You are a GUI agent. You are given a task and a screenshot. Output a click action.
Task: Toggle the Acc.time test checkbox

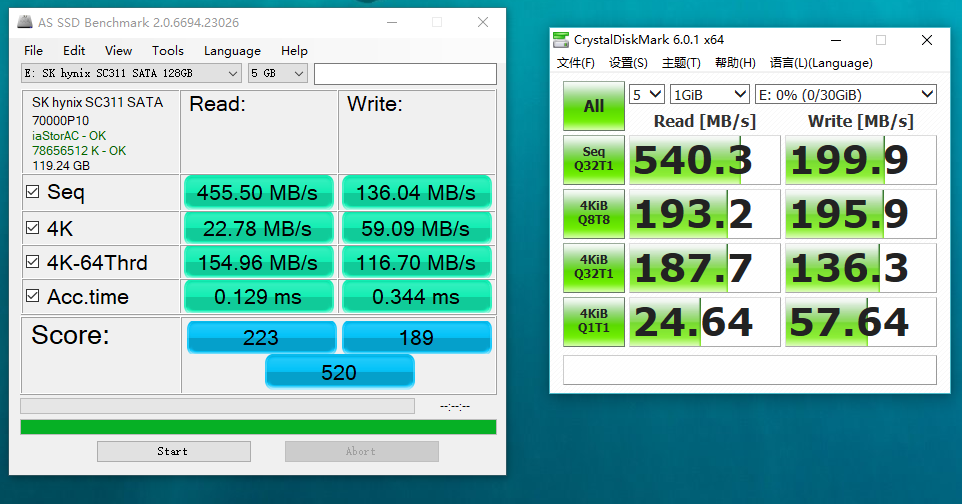point(33,296)
